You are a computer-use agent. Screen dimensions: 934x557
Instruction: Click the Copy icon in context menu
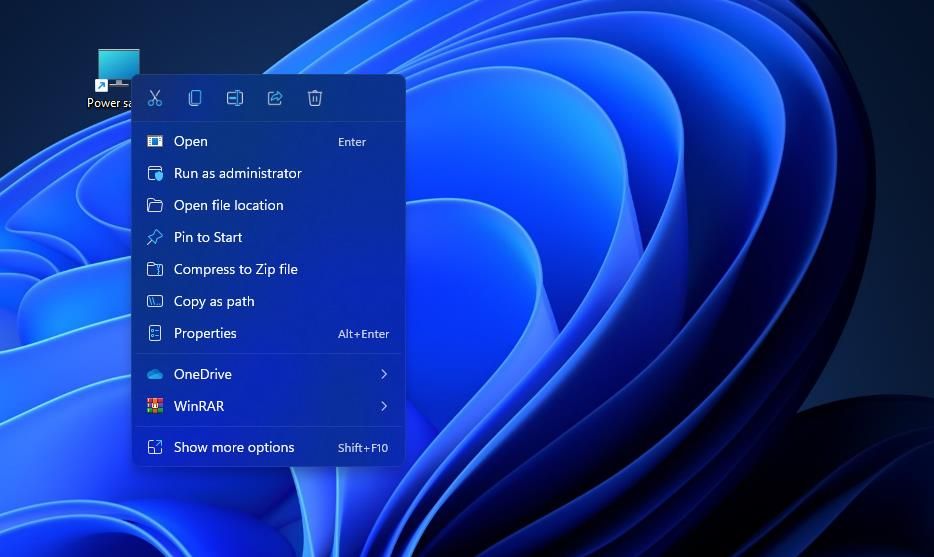195,98
